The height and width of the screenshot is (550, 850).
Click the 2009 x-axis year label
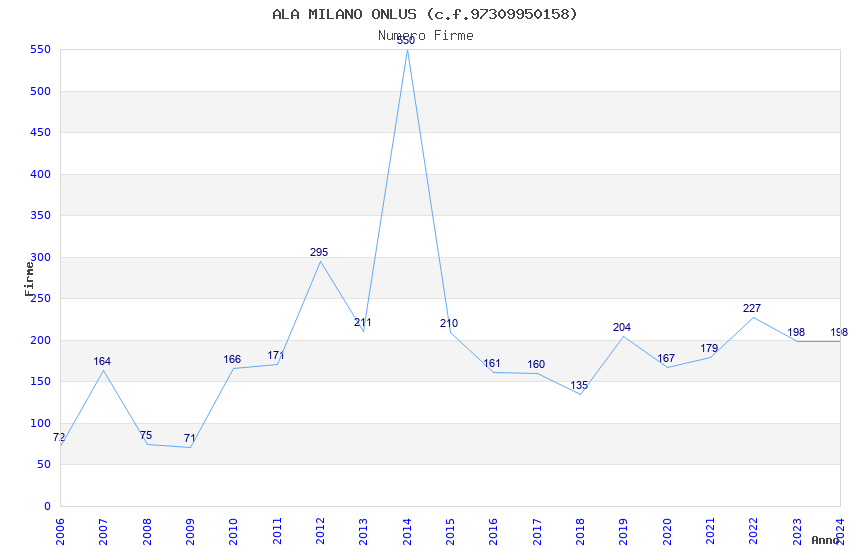coord(190,532)
